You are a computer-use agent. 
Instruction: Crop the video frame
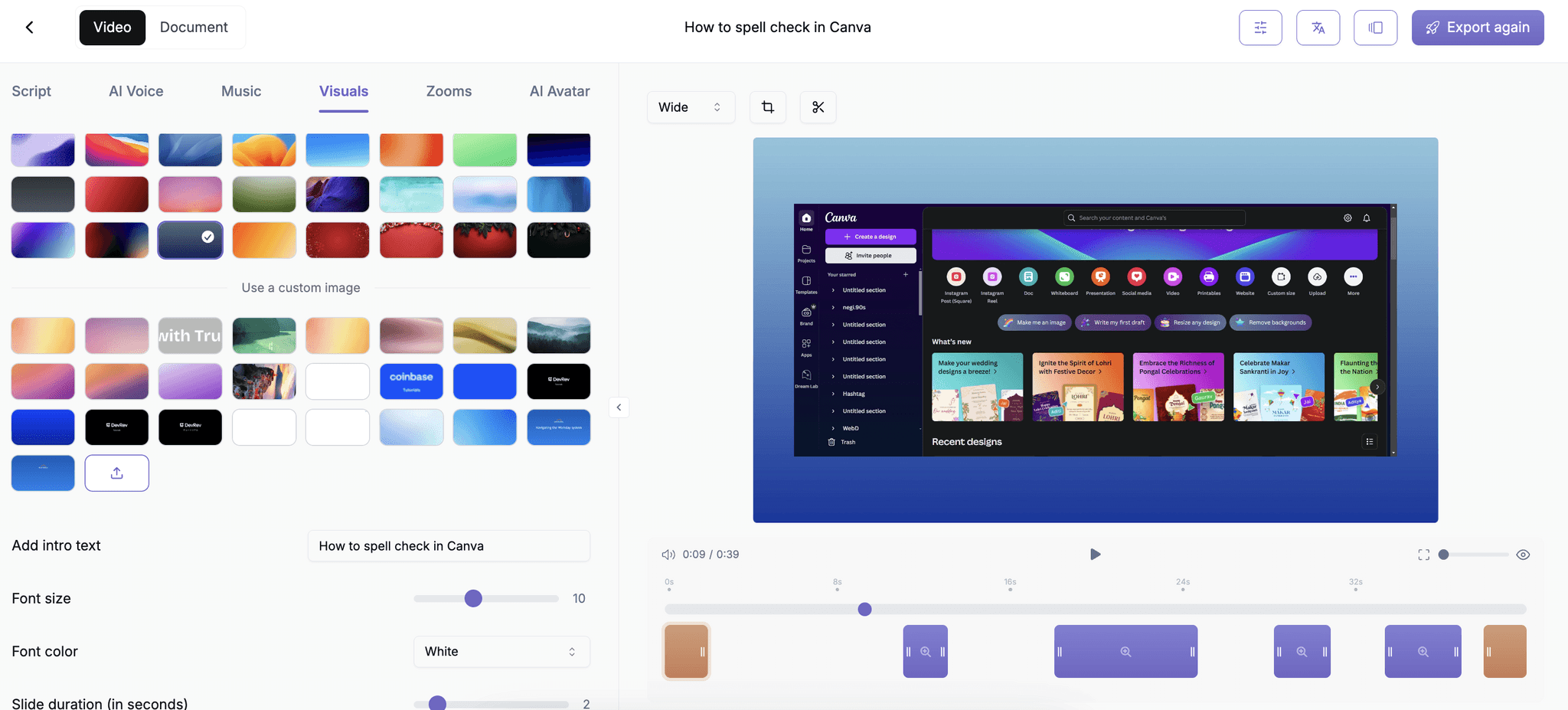767,107
